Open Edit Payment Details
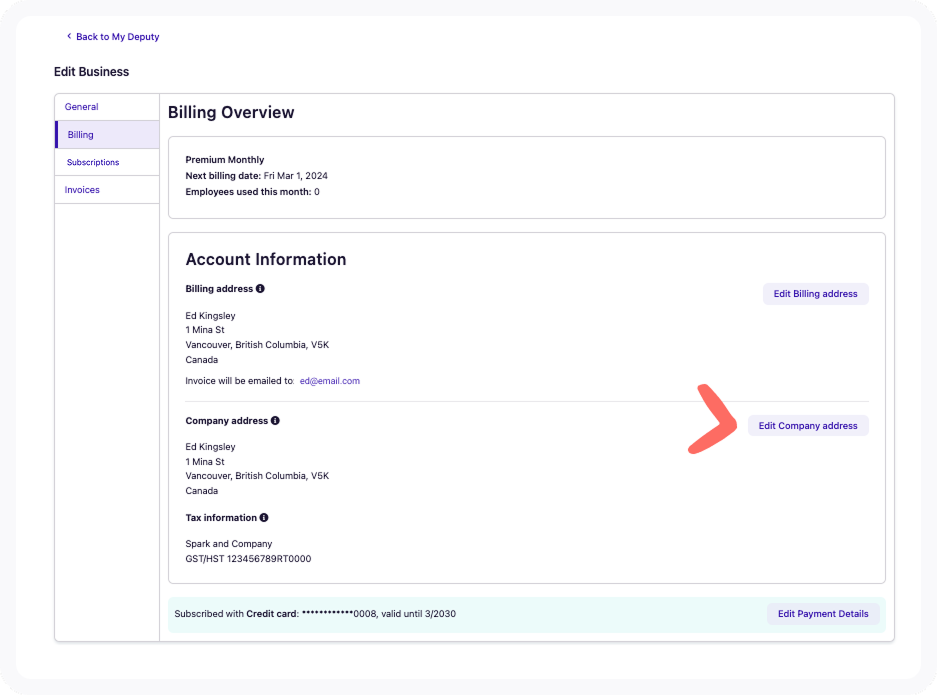Screen dimensions: 937x695 click(x=823, y=614)
